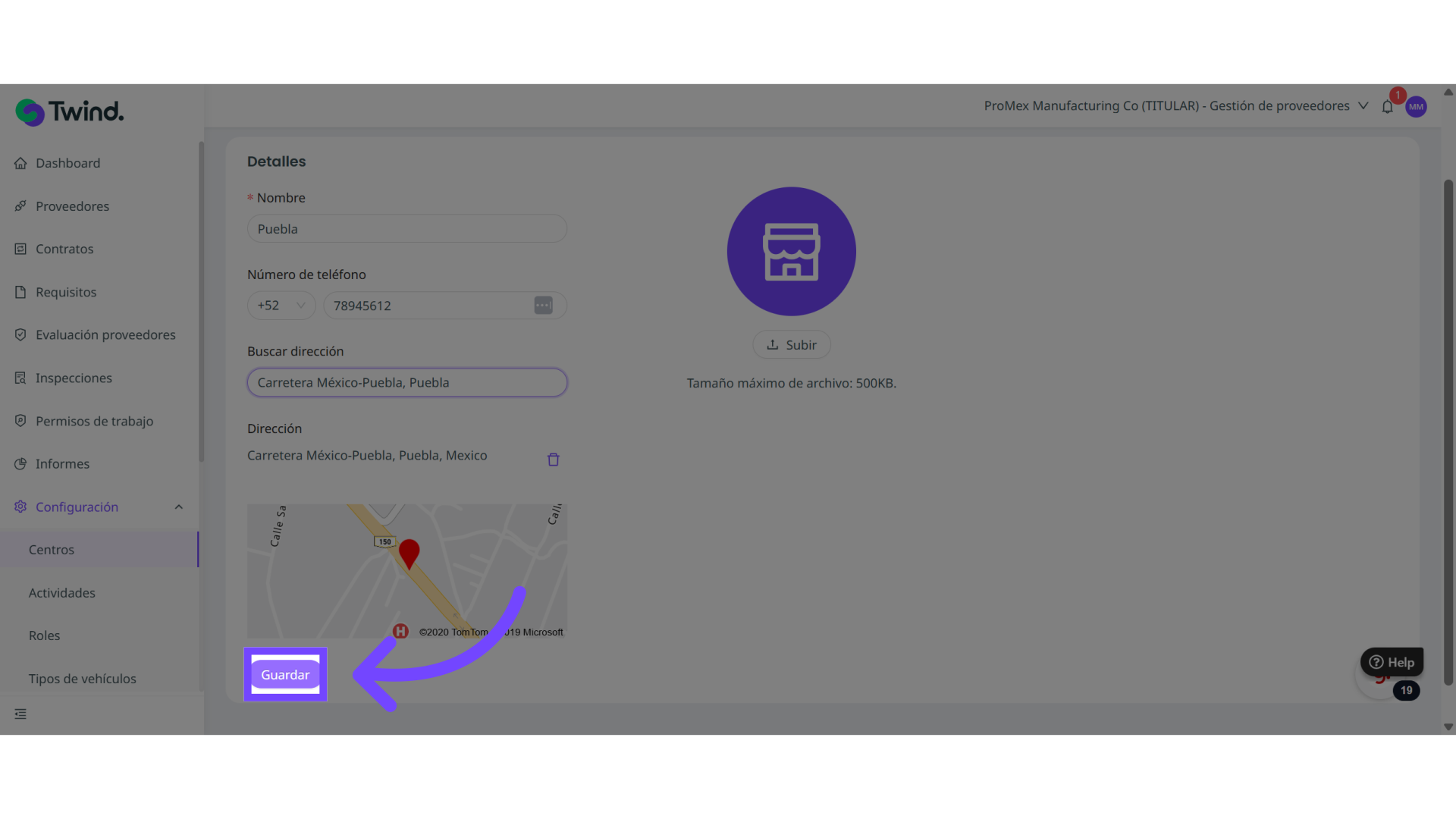
Task: Click the purple store profile image
Action: point(791,252)
